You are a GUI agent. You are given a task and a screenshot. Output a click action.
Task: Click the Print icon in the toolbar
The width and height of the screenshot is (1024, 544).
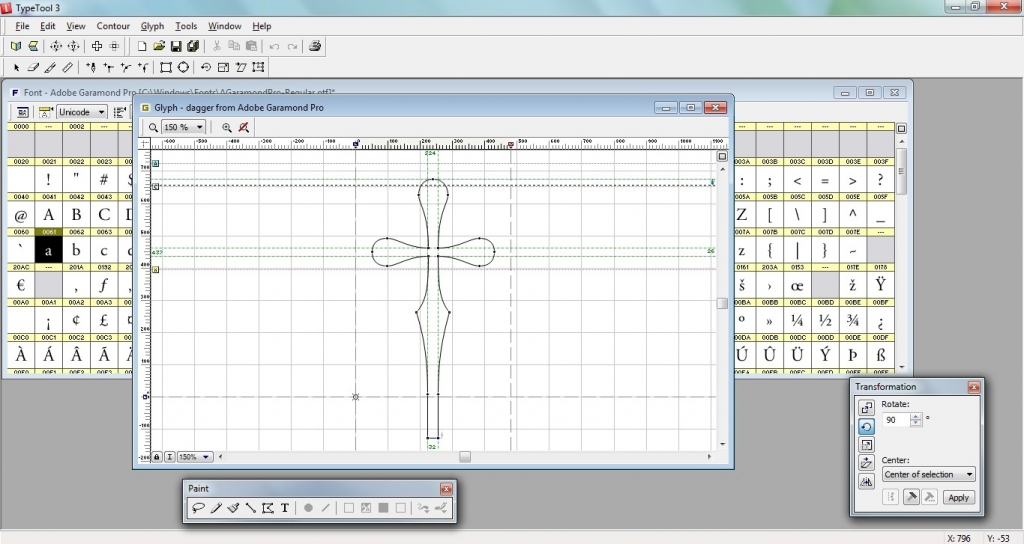pos(315,46)
